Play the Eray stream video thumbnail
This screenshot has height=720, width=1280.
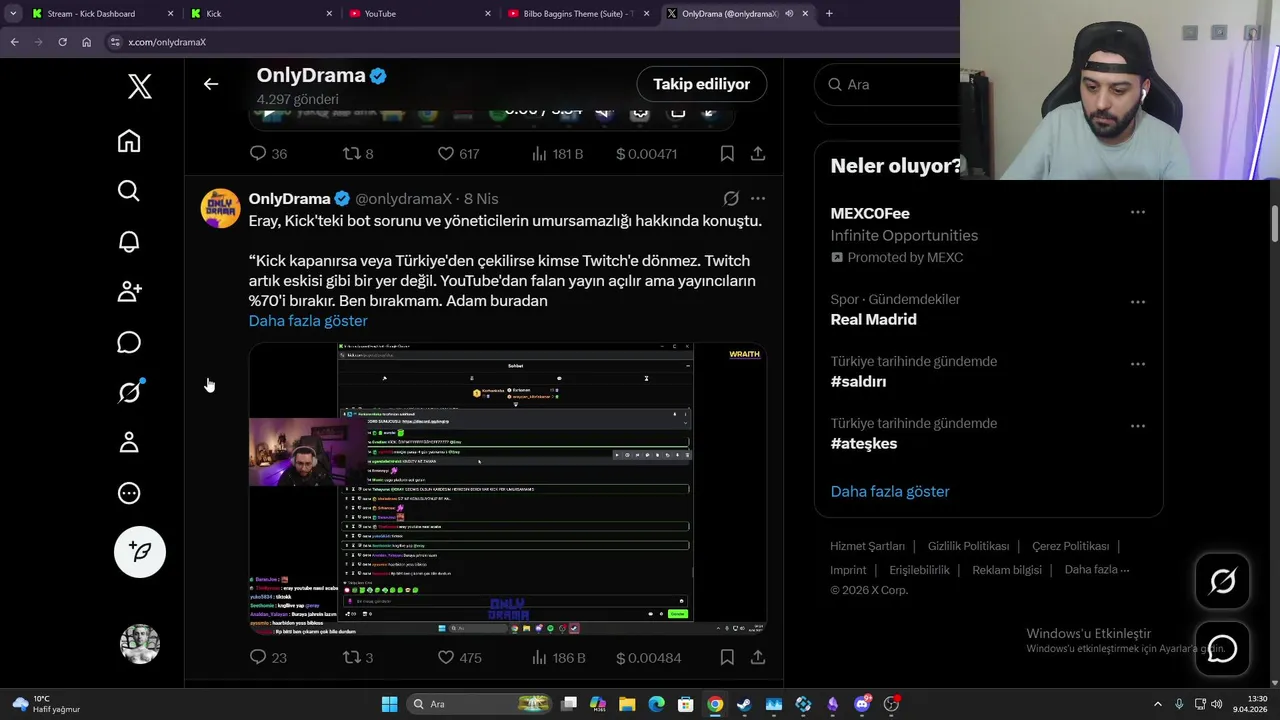coord(508,489)
